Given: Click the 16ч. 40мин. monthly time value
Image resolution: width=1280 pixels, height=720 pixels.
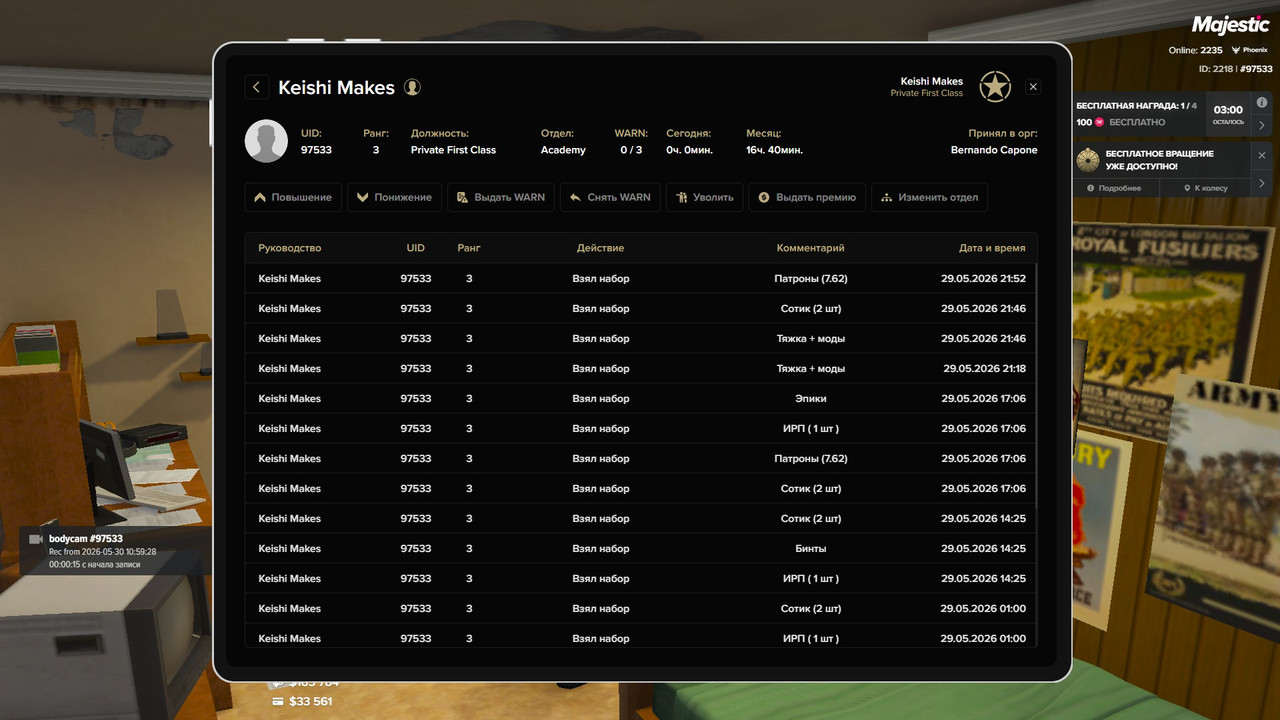Looking at the screenshot, I should click(x=774, y=150).
